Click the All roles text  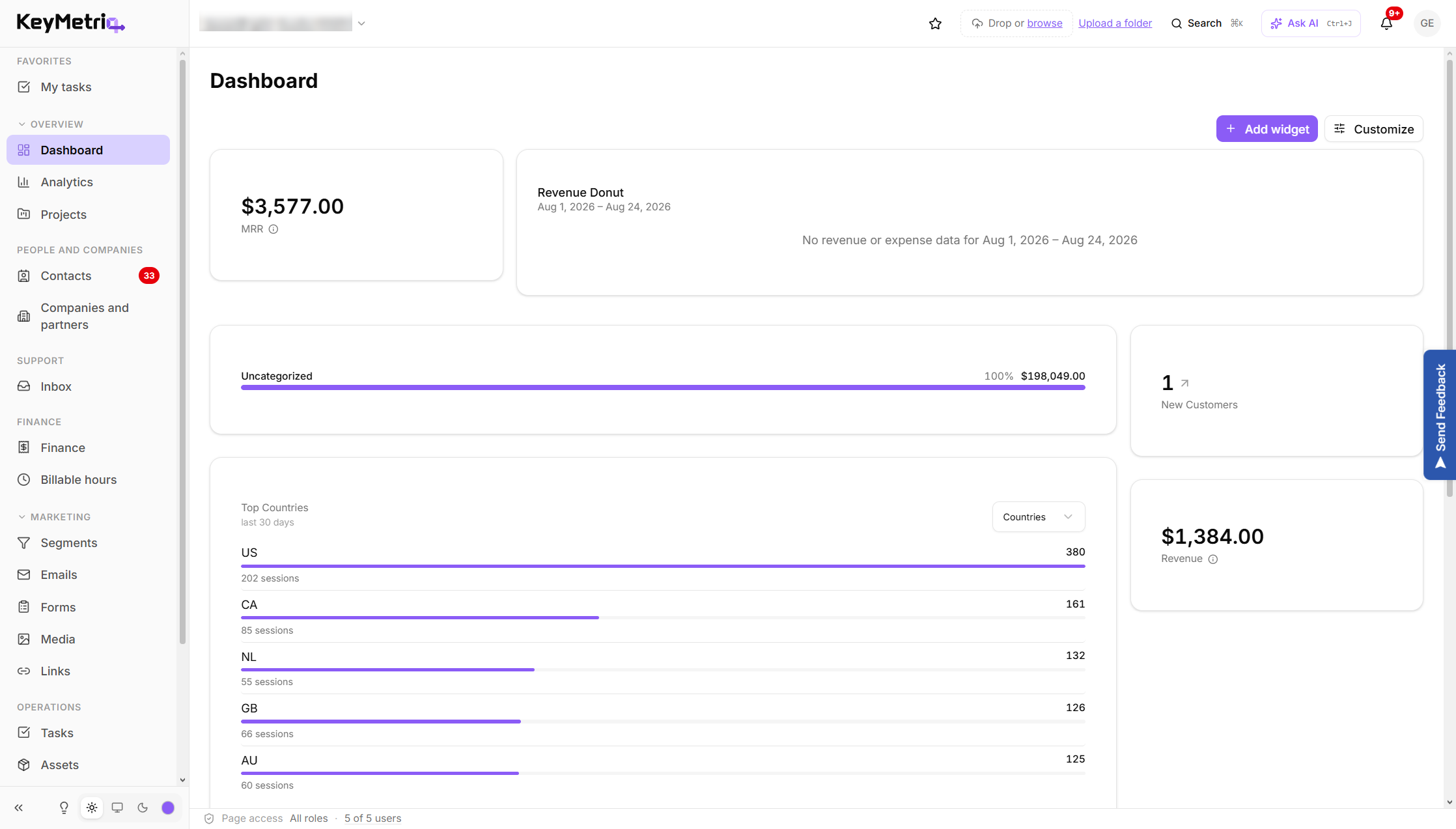tap(309, 819)
